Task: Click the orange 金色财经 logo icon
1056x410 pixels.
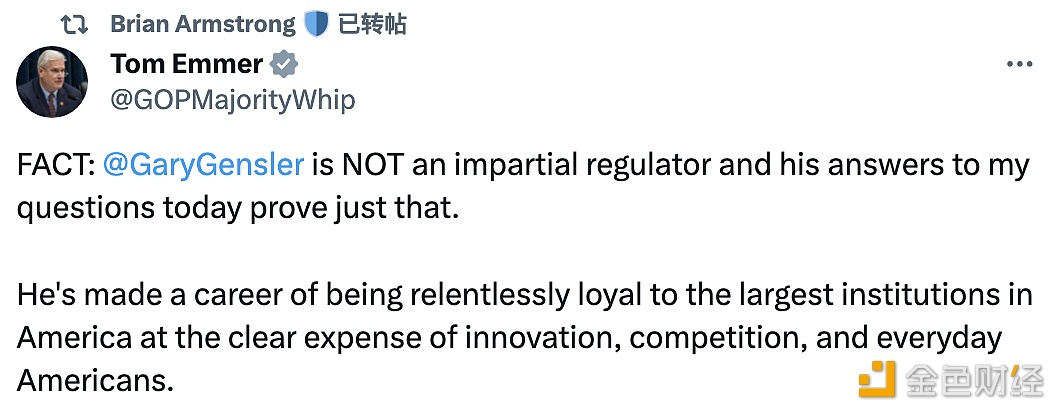Action: point(877,379)
